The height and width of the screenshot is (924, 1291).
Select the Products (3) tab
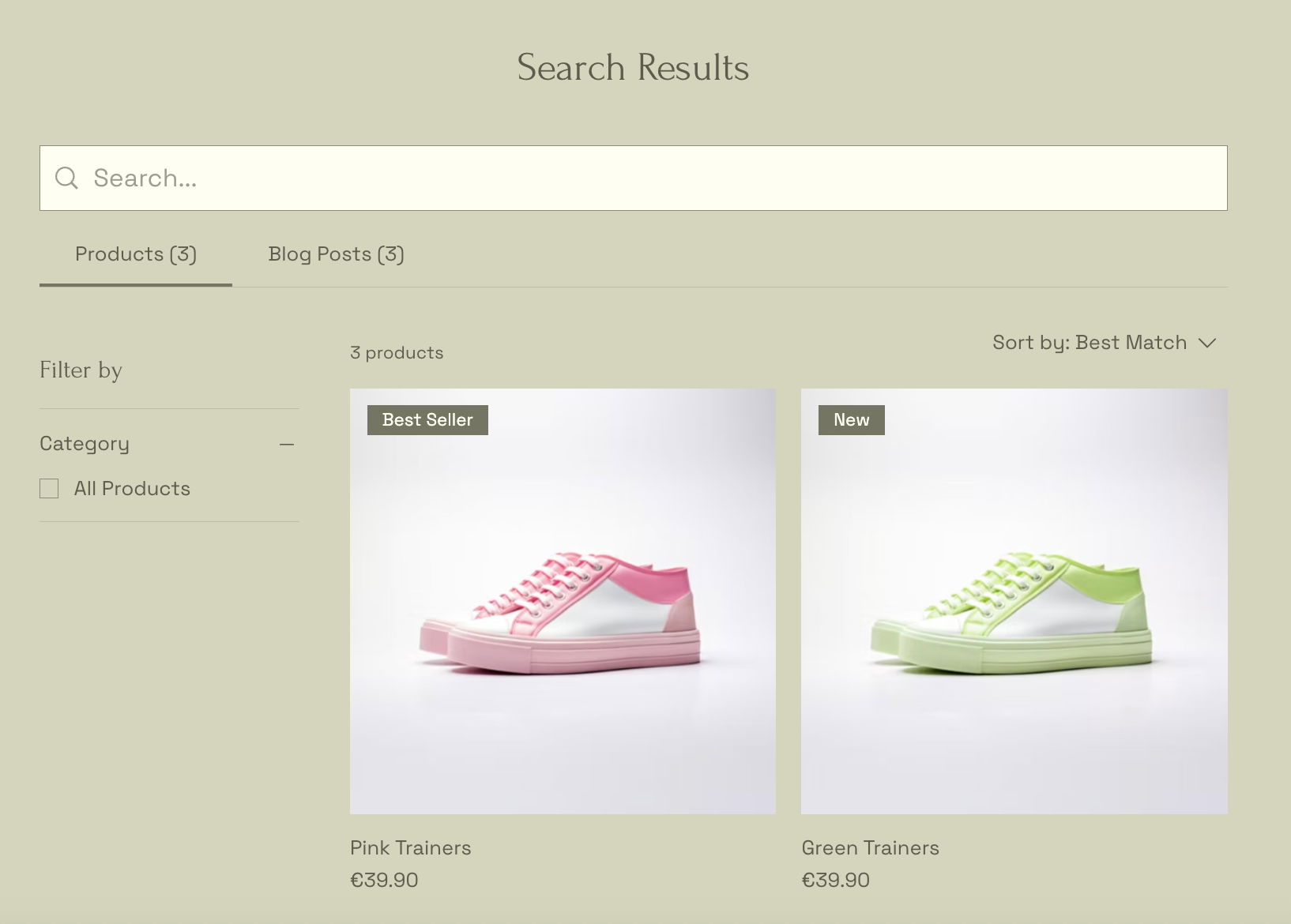[136, 254]
